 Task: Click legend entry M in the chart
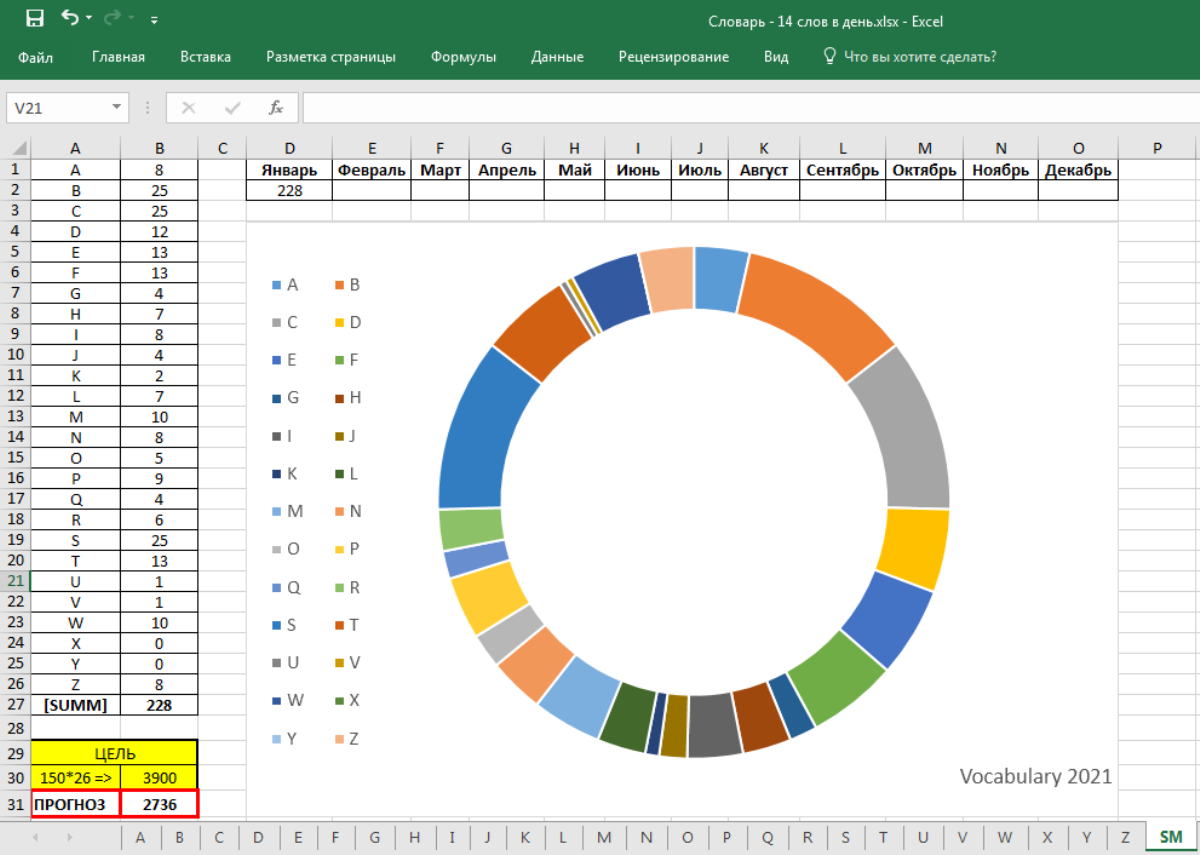(x=287, y=511)
